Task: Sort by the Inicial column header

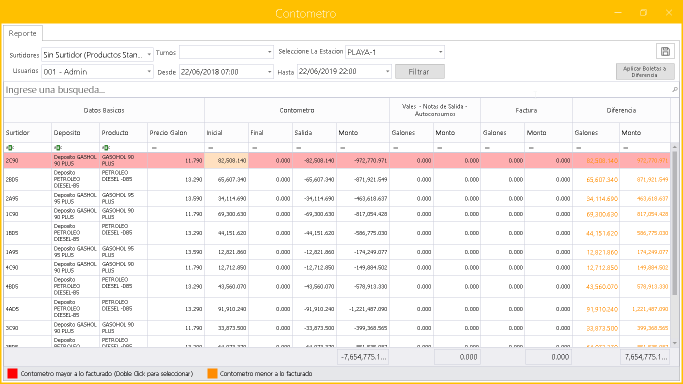Action: 227,133
